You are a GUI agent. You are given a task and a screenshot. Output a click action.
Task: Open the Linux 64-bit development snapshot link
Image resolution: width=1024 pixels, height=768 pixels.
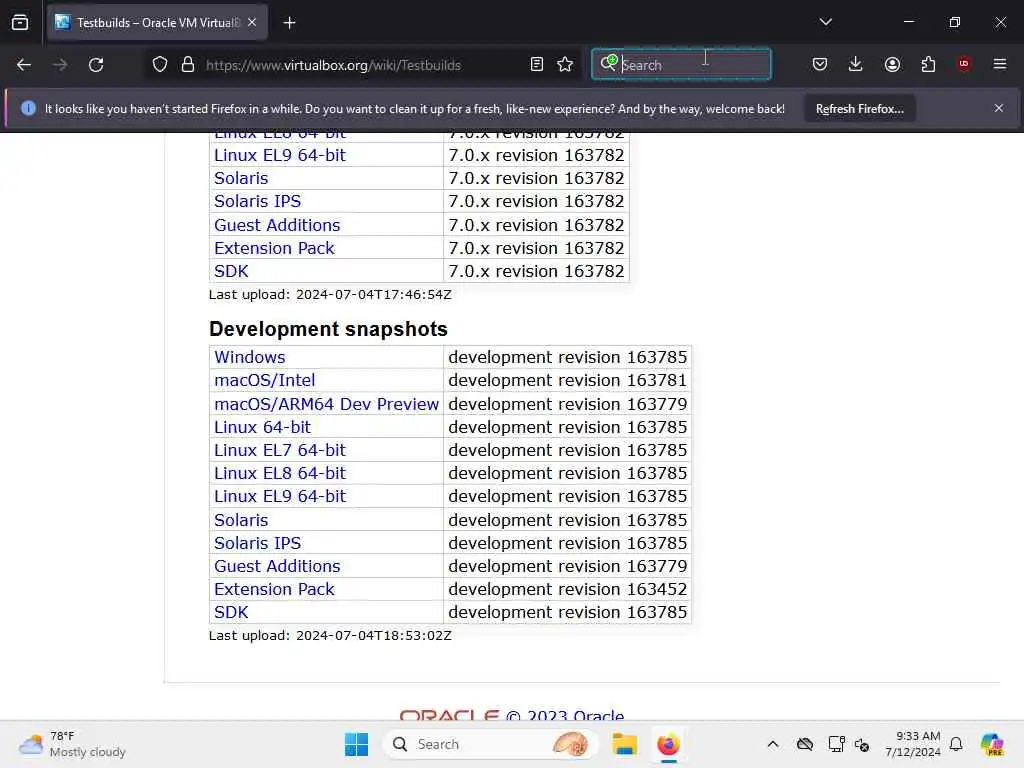pos(263,427)
